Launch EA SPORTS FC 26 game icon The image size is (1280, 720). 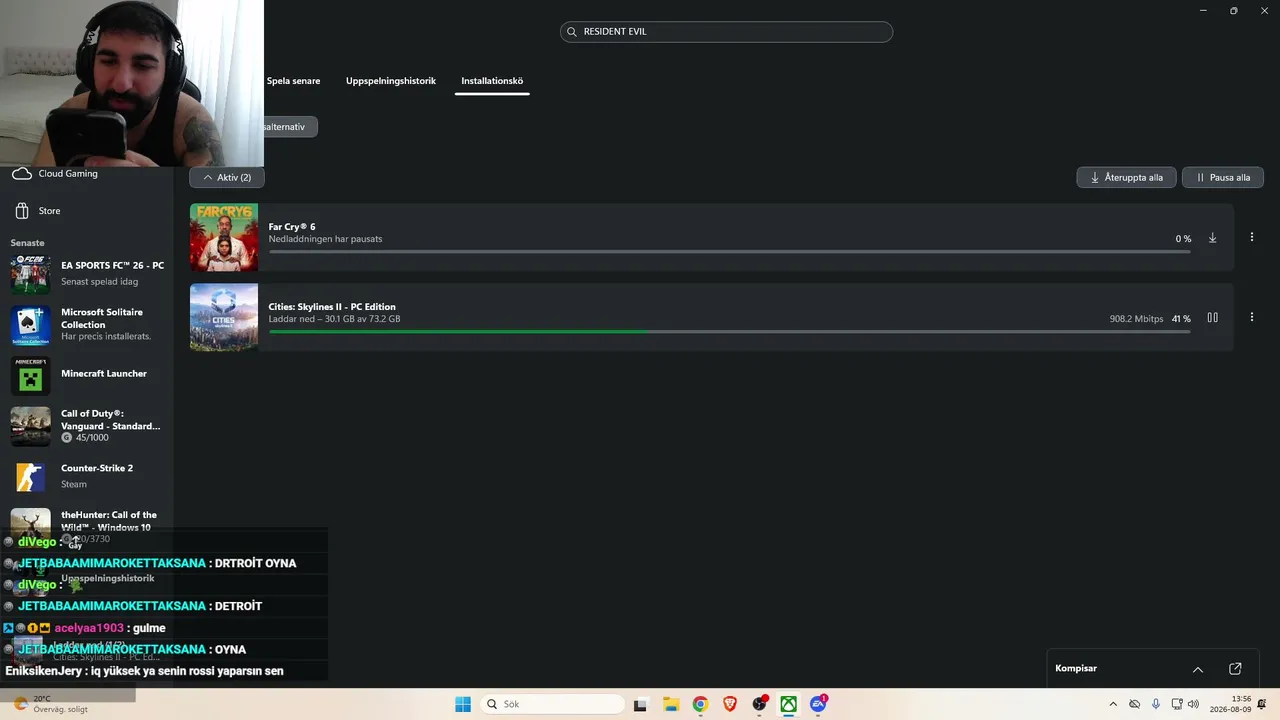coord(30,273)
